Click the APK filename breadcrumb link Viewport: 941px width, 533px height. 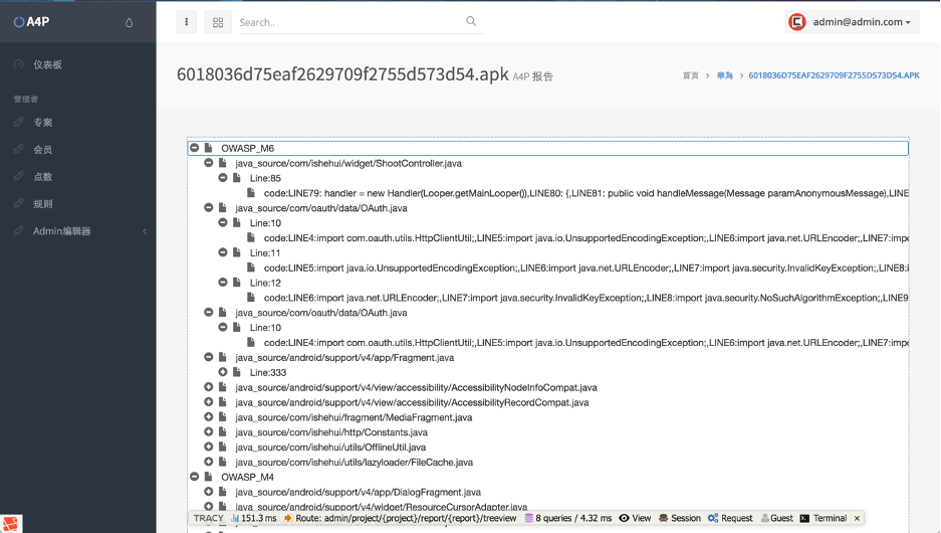834,75
